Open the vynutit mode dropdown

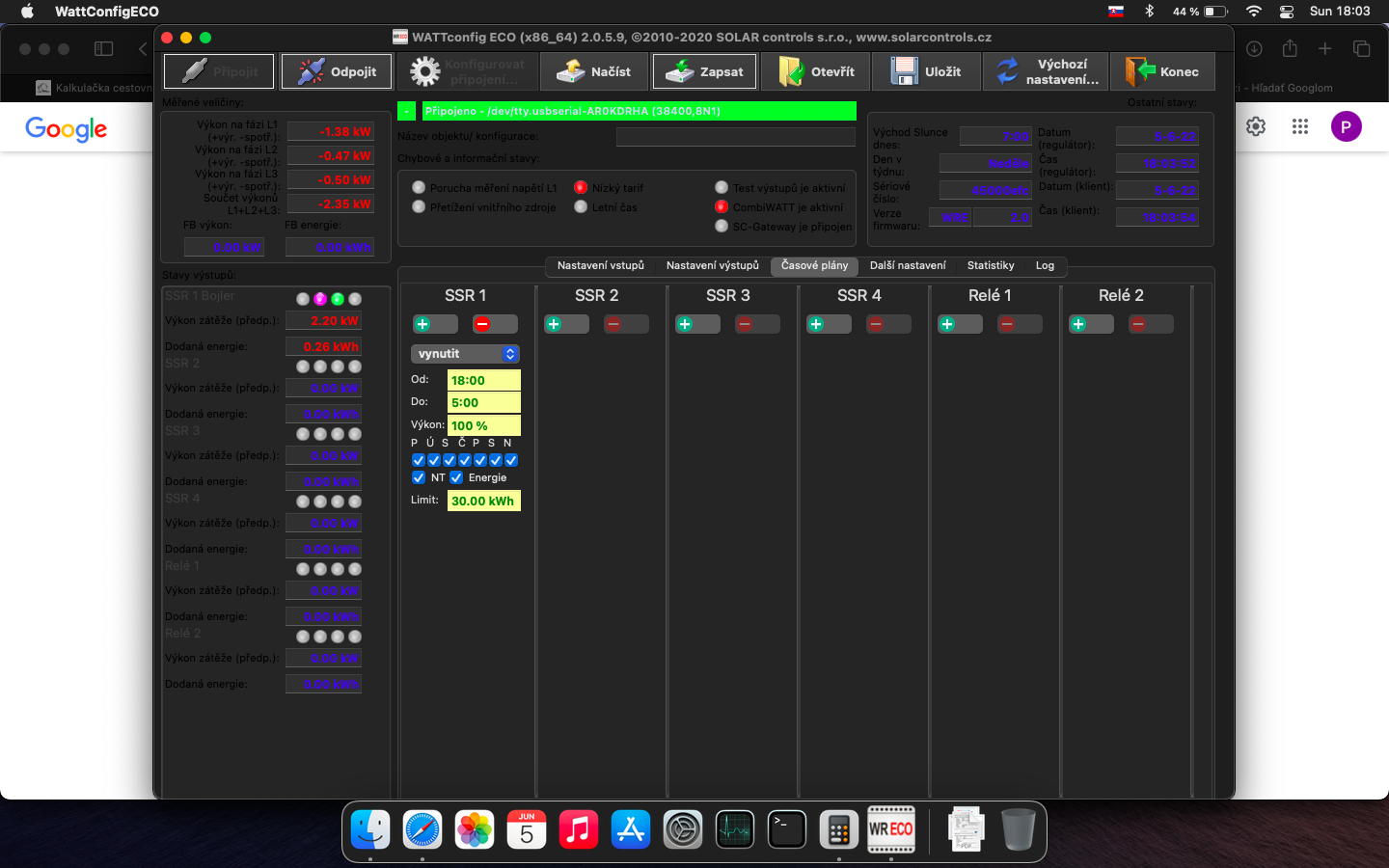(x=465, y=354)
